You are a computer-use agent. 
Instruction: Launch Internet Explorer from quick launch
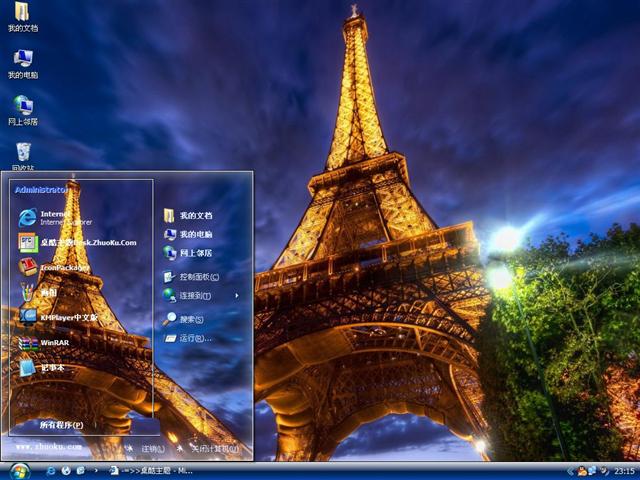point(51,471)
